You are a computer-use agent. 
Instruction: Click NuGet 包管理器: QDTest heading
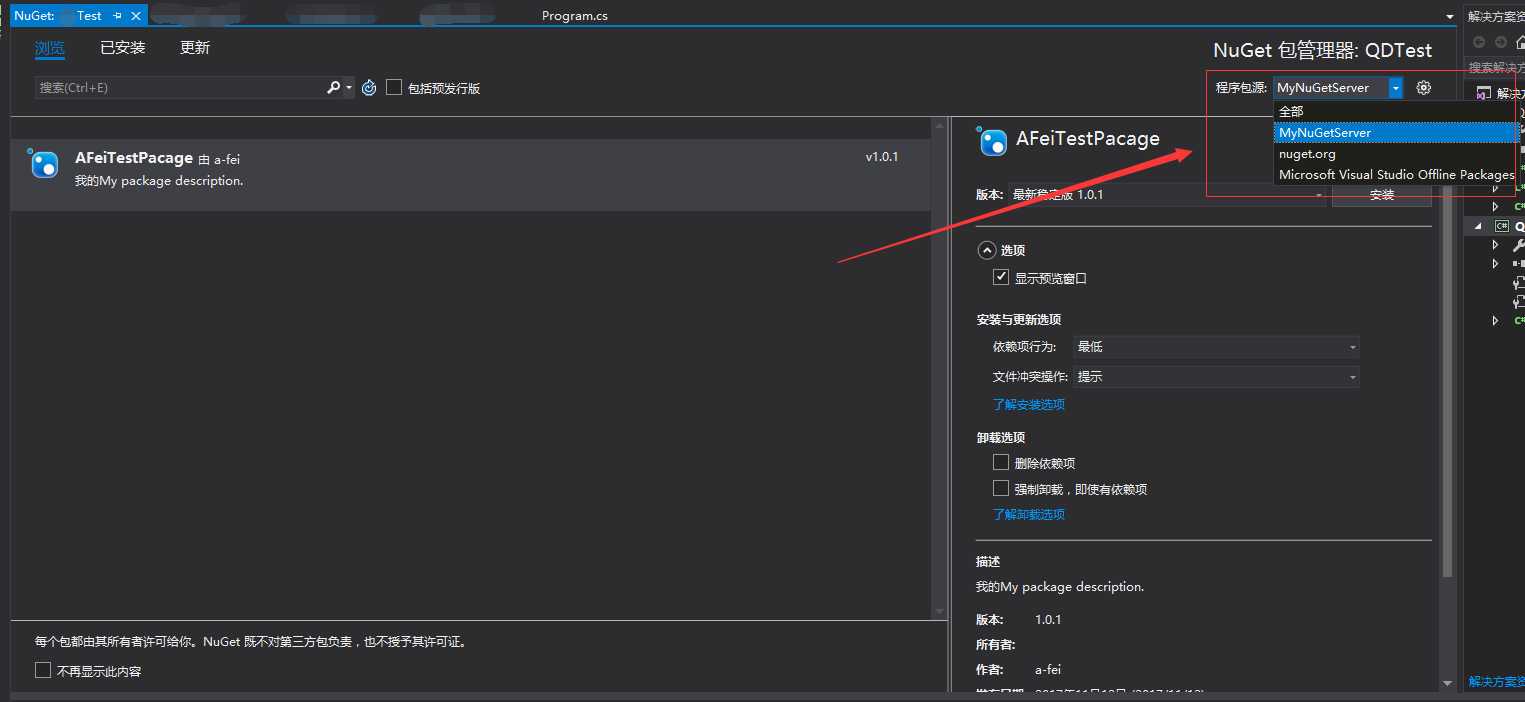[x=1322, y=50]
